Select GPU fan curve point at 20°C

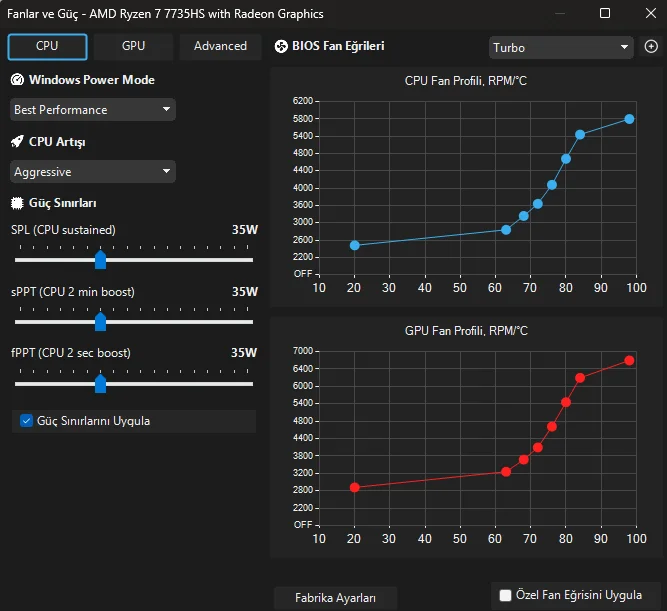354,487
